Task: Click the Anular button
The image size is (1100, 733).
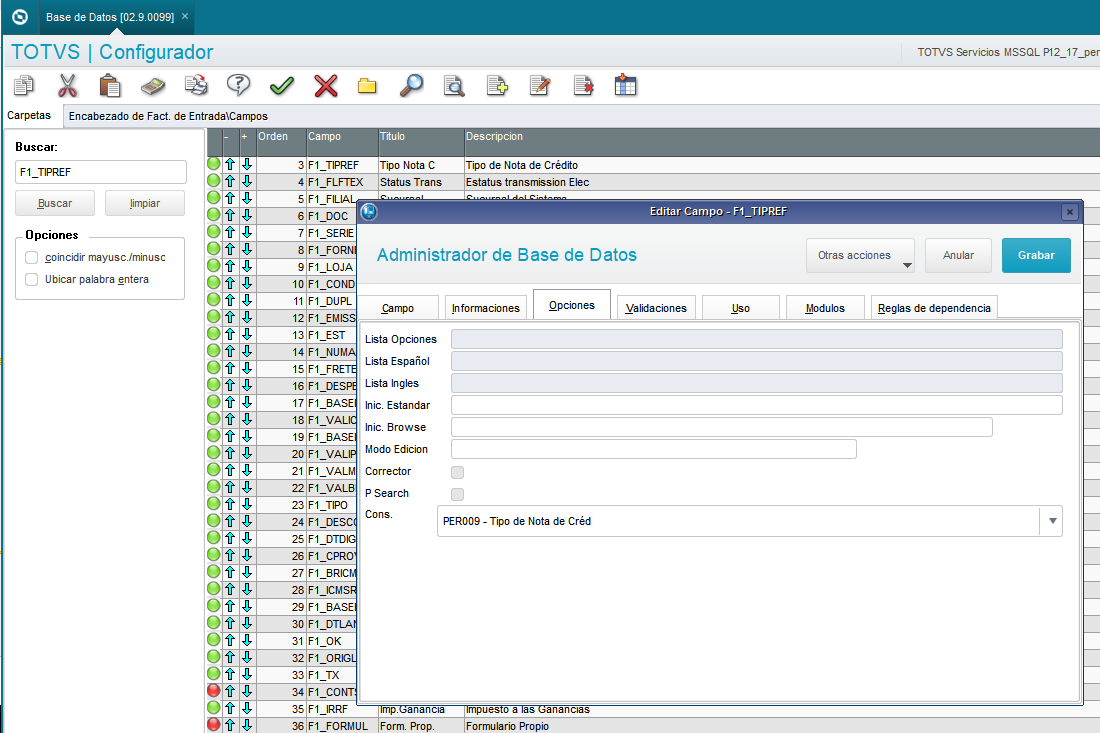Action: (958, 255)
